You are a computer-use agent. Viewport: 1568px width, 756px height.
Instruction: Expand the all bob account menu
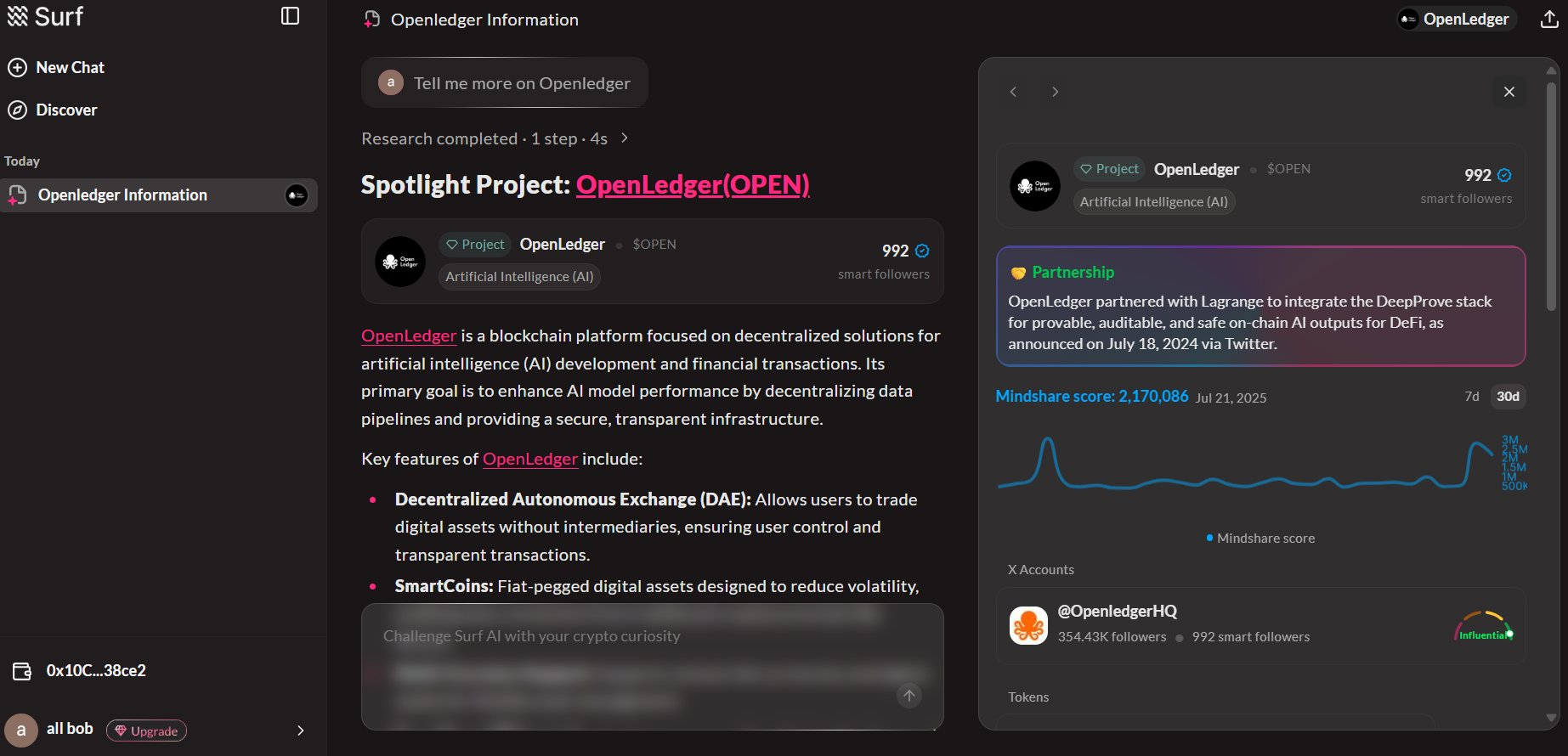(300, 731)
